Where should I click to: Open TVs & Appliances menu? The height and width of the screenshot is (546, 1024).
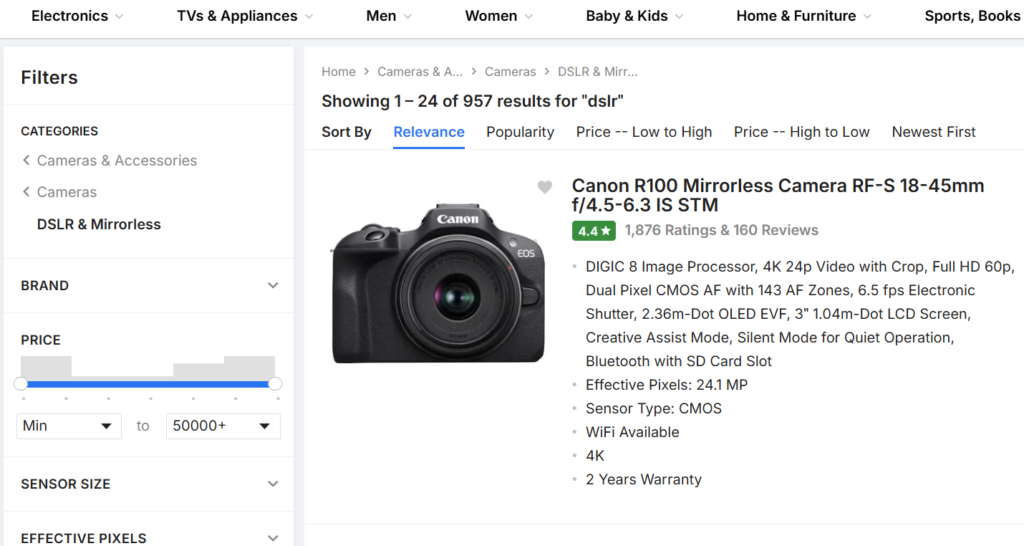[x=245, y=16]
